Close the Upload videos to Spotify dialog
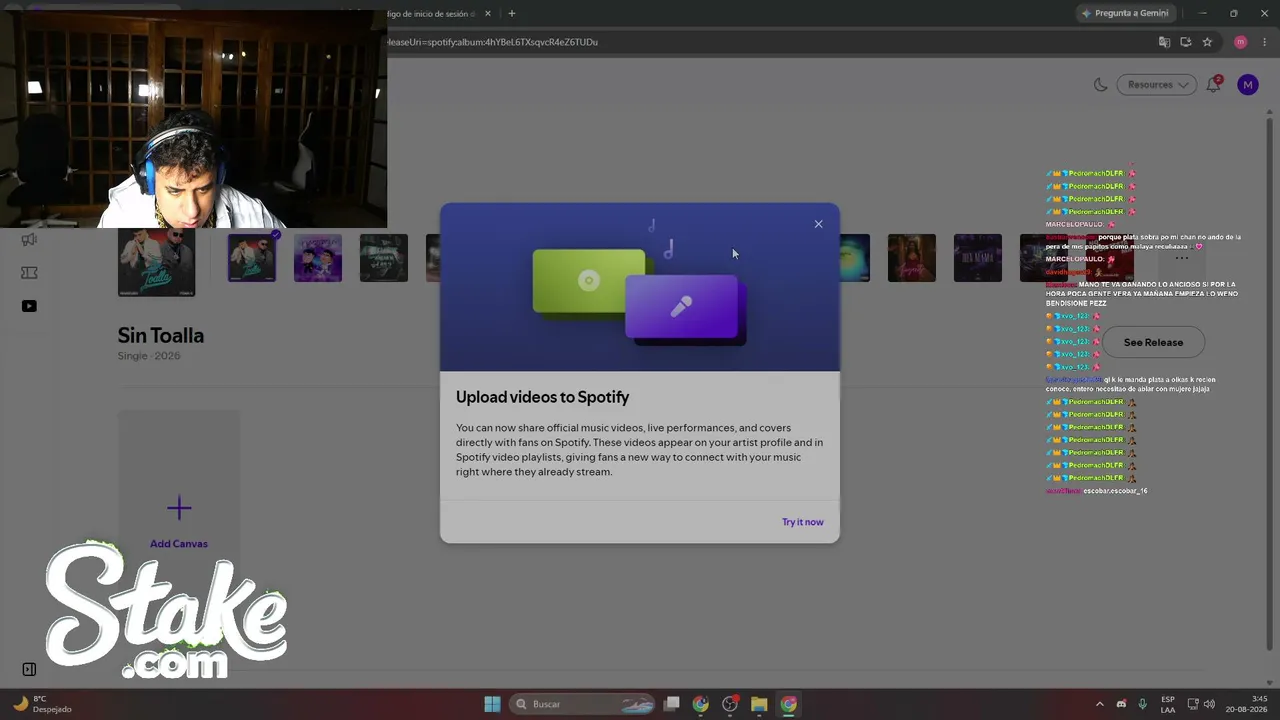The height and width of the screenshot is (720, 1280). (x=818, y=224)
